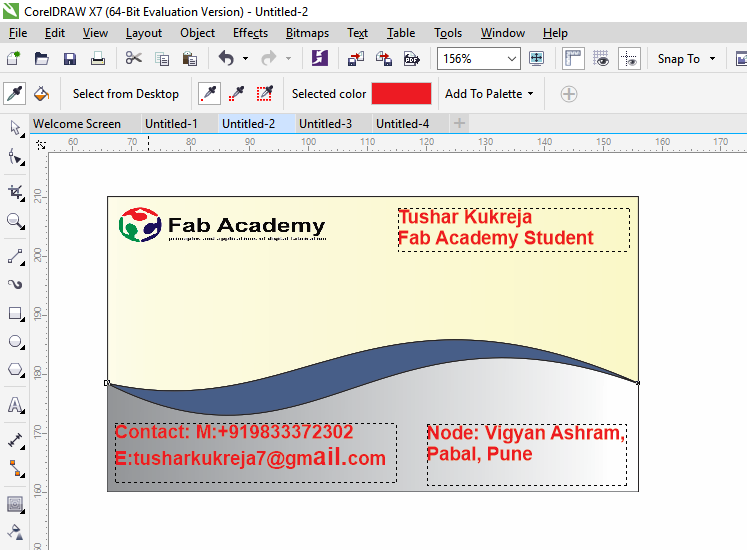Click the red Selected color swatch
The width and height of the screenshot is (747, 550).
pyautogui.click(x=401, y=93)
